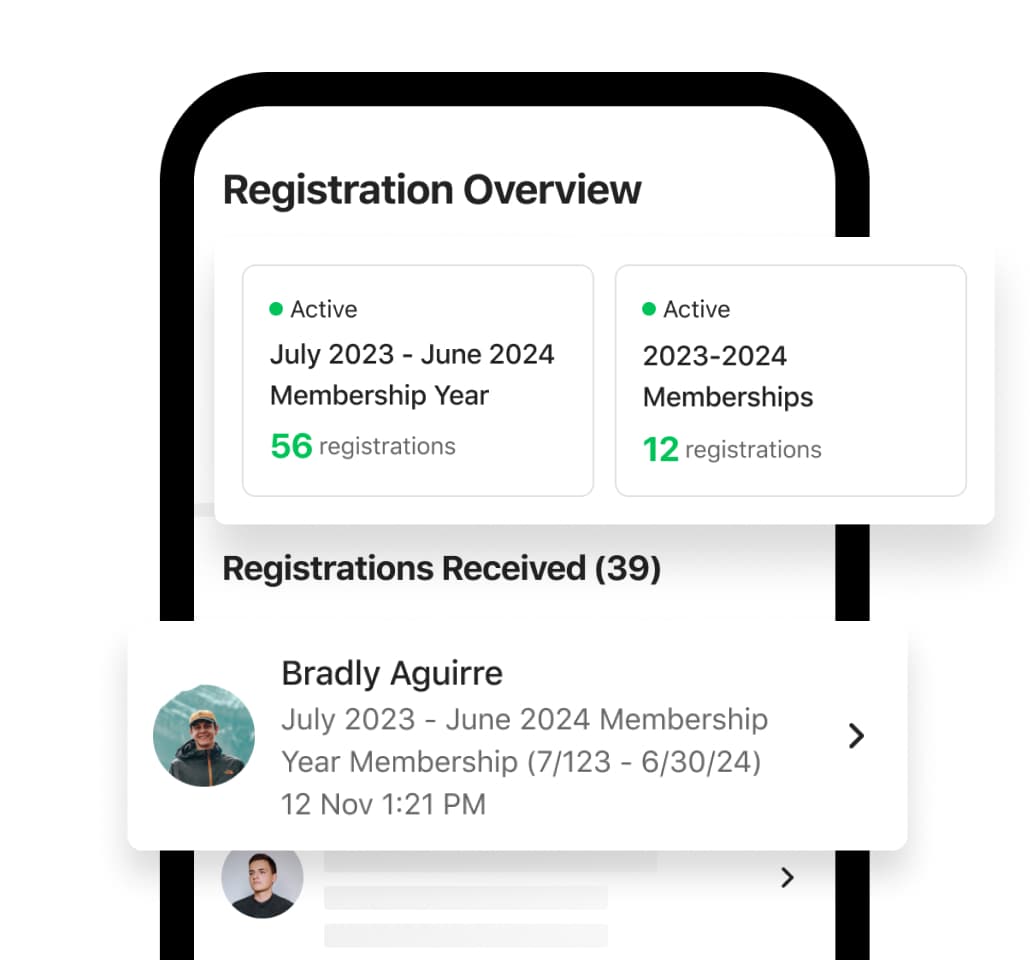The image size is (1030, 960).
Task: Click the Registrations Received (39) heading
Action: pos(441,568)
